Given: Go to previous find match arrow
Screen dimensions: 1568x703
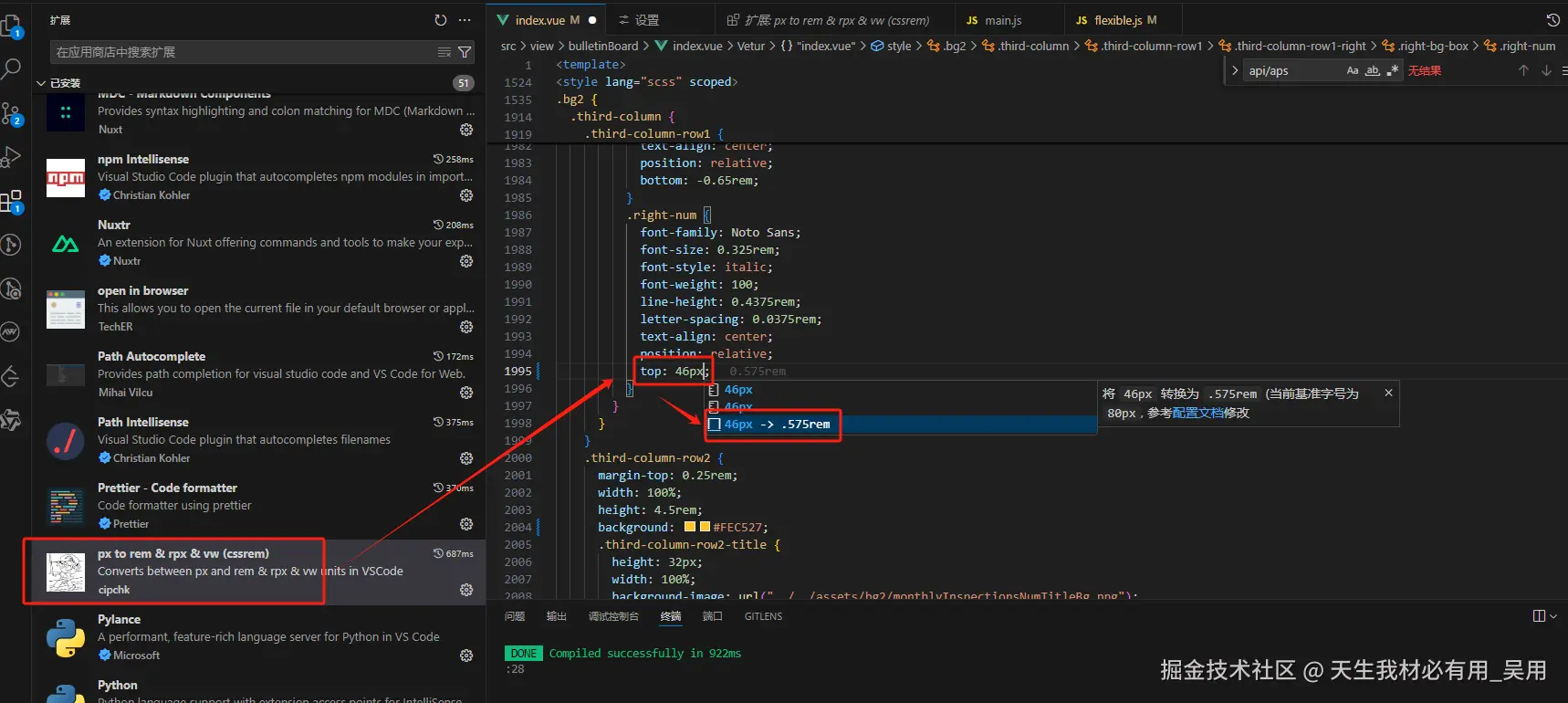Looking at the screenshot, I should point(1523,70).
